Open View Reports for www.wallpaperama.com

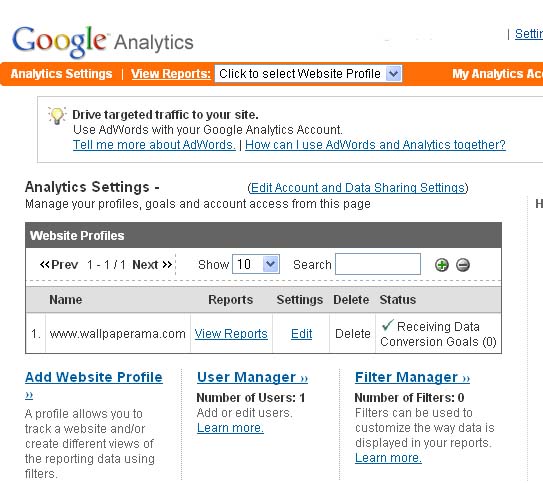pyautogui.click(x=231, y=334)
